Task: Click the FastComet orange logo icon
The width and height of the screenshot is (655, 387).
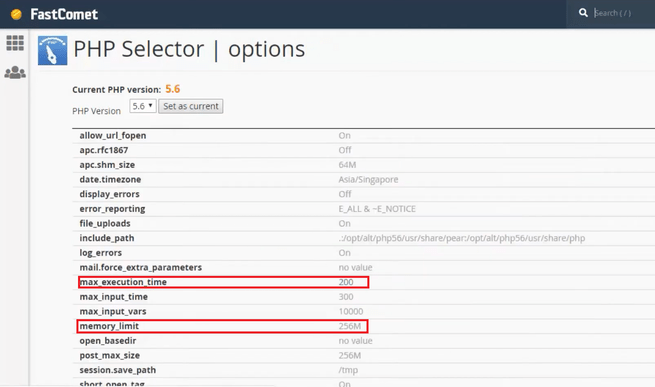Action: [16, 14]
